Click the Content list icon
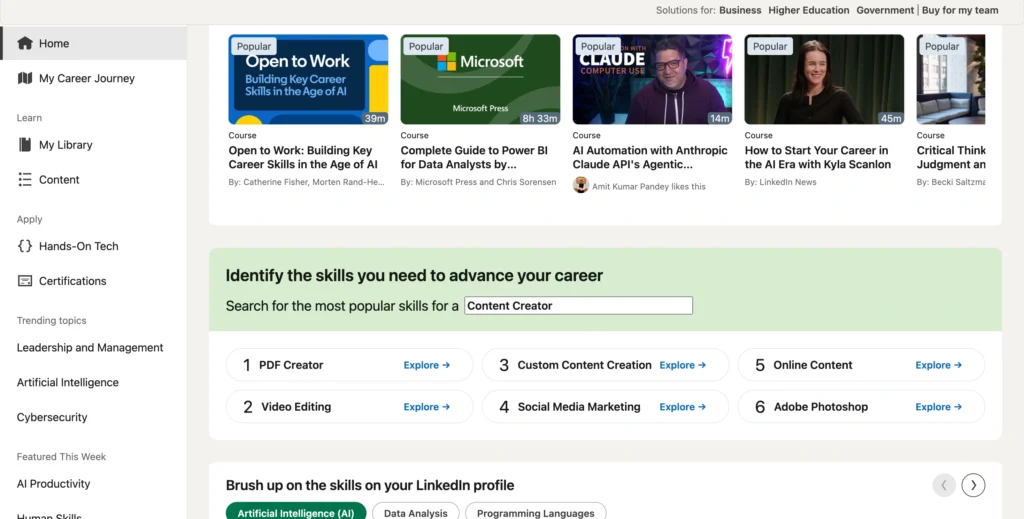 25,180
